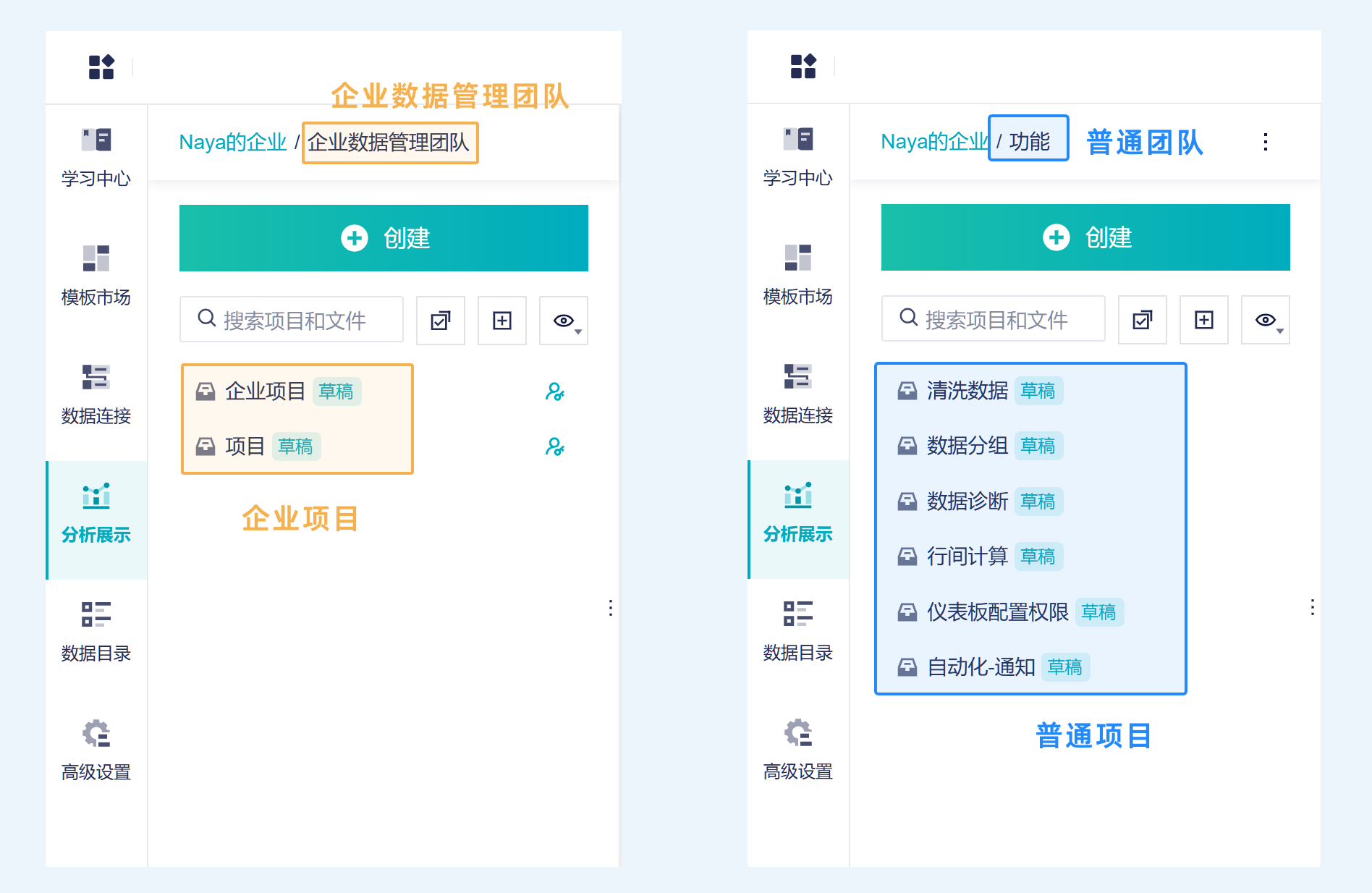The height and width of the screenshot is (893, 1372).
Task: Select the 分析展示 tab in right panel
Action: pyautogui.click(x=797, y=513)
